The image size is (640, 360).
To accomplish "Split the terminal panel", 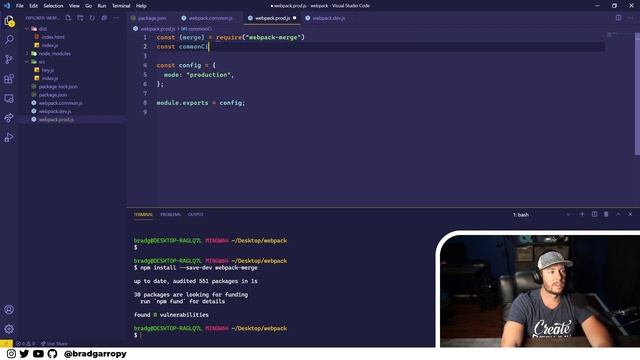I will [594, 214].
